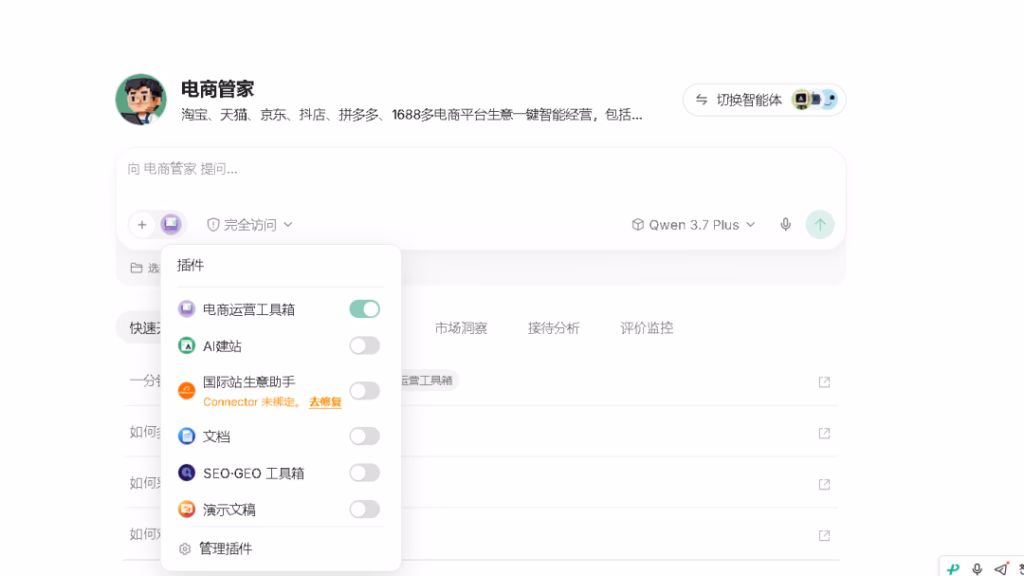Click the agent description starting with 淘宝、天猫

coord(412,115)
